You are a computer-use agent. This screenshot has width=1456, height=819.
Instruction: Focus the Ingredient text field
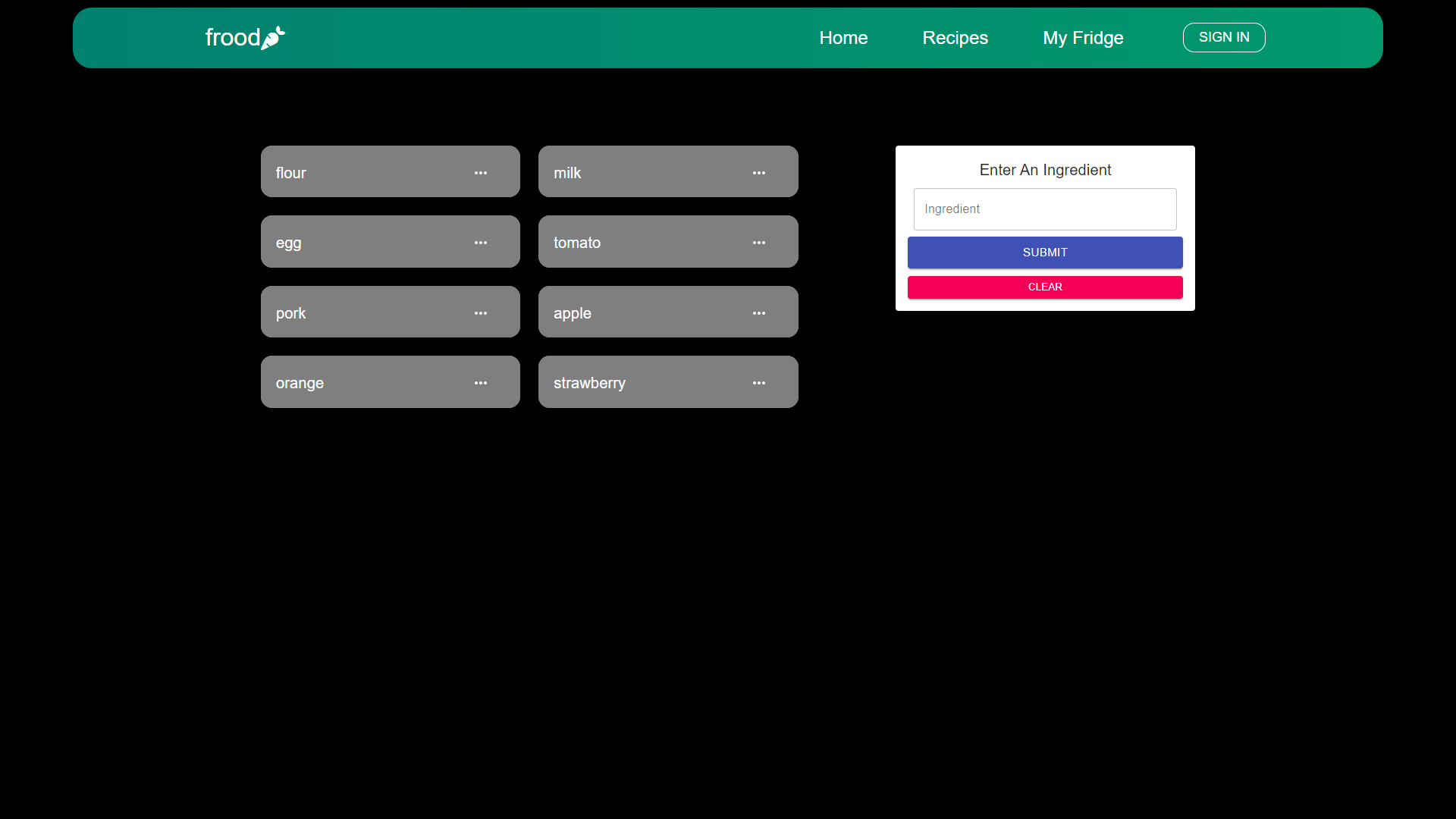point(1044,209)
